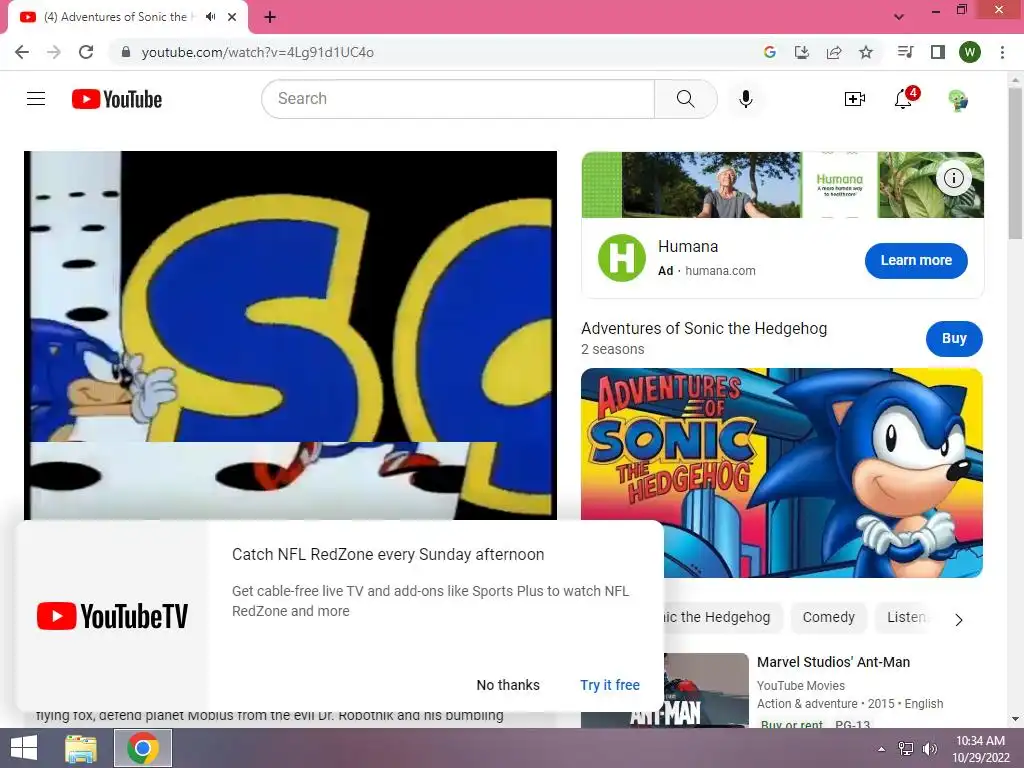Click the "Adventures of Sonic the Hedgehog" series title
Screen dimensions: 1024x768
(x=704, y=328)
